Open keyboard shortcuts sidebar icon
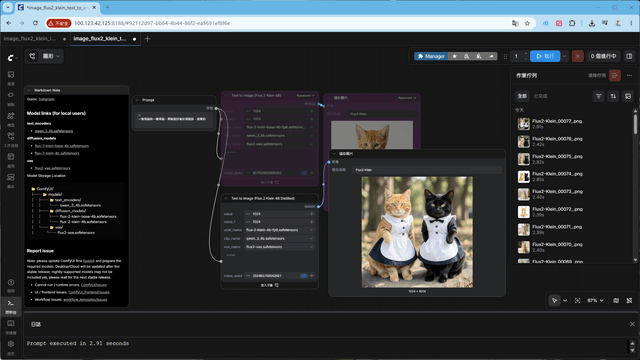Viewport: 640px width, 360px height. click(x=11, y=324)
